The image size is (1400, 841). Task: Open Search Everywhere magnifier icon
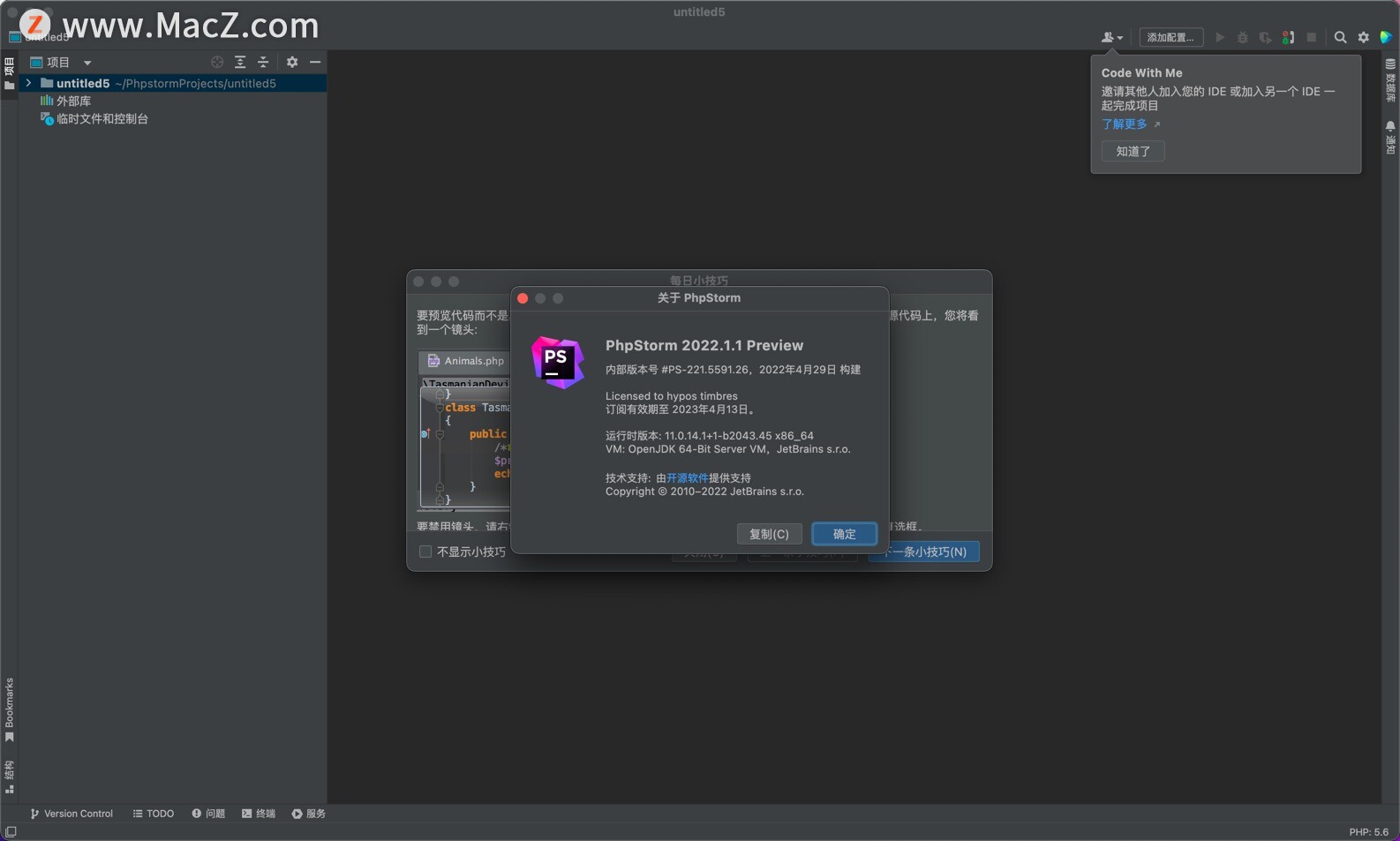coord(1340,37)
